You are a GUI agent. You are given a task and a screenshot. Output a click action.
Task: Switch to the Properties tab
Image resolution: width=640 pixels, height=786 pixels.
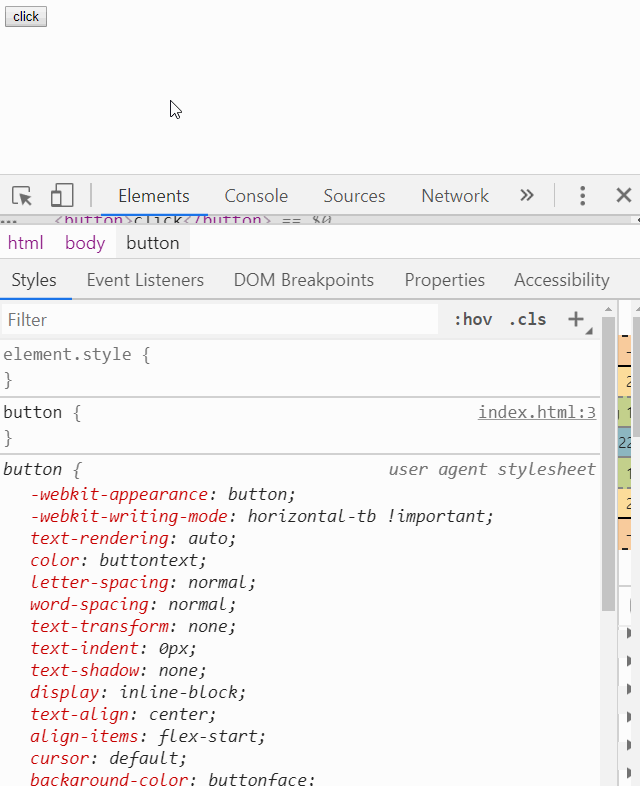445,280
